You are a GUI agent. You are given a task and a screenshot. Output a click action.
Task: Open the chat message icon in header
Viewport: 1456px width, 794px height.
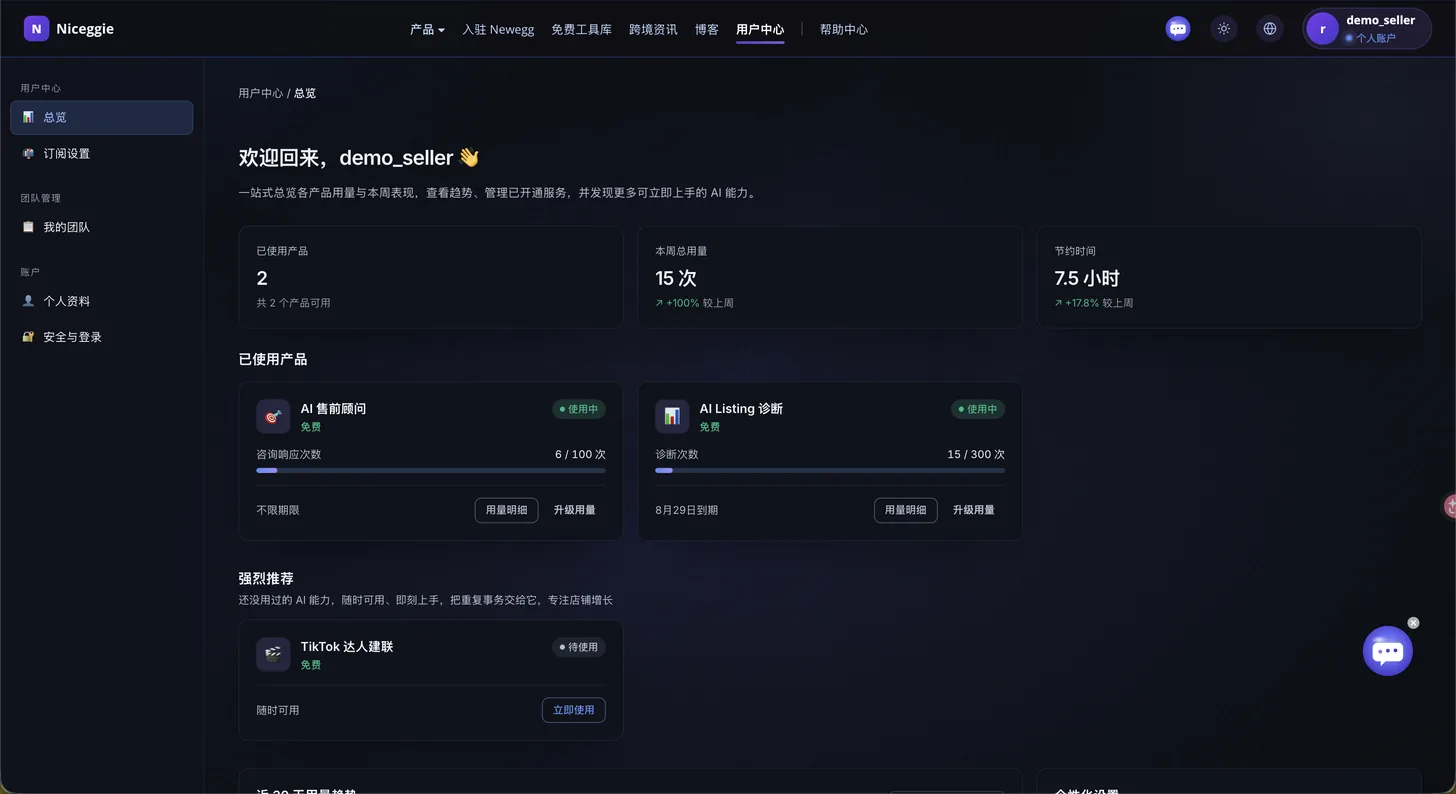[x=1178, y=29]
